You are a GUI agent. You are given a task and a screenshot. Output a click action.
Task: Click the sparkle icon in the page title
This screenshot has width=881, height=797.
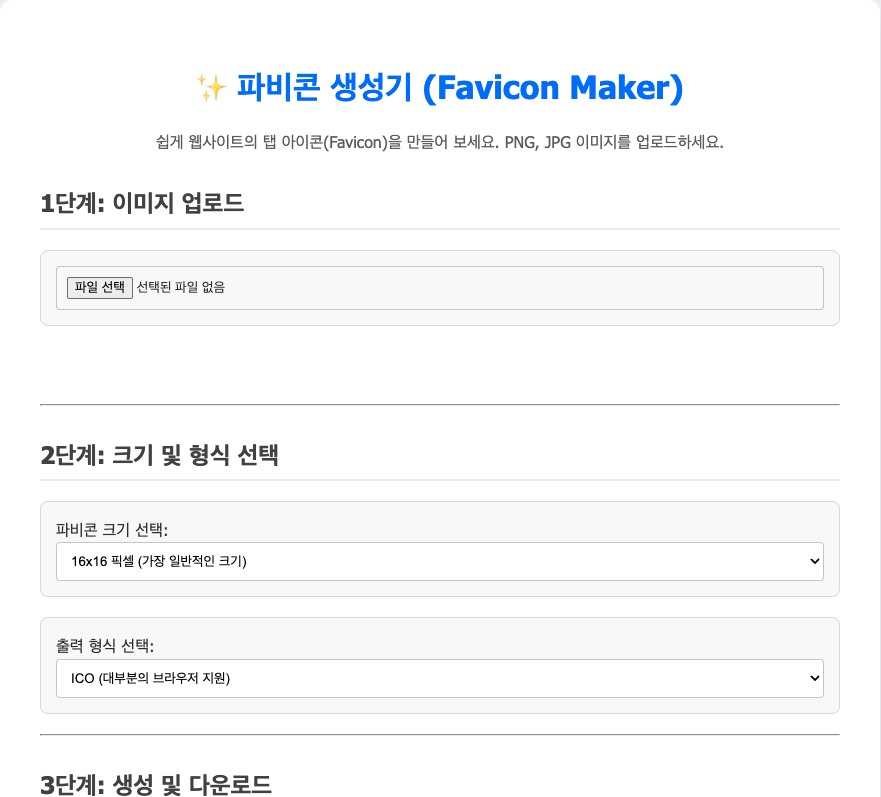coord(213,88)
